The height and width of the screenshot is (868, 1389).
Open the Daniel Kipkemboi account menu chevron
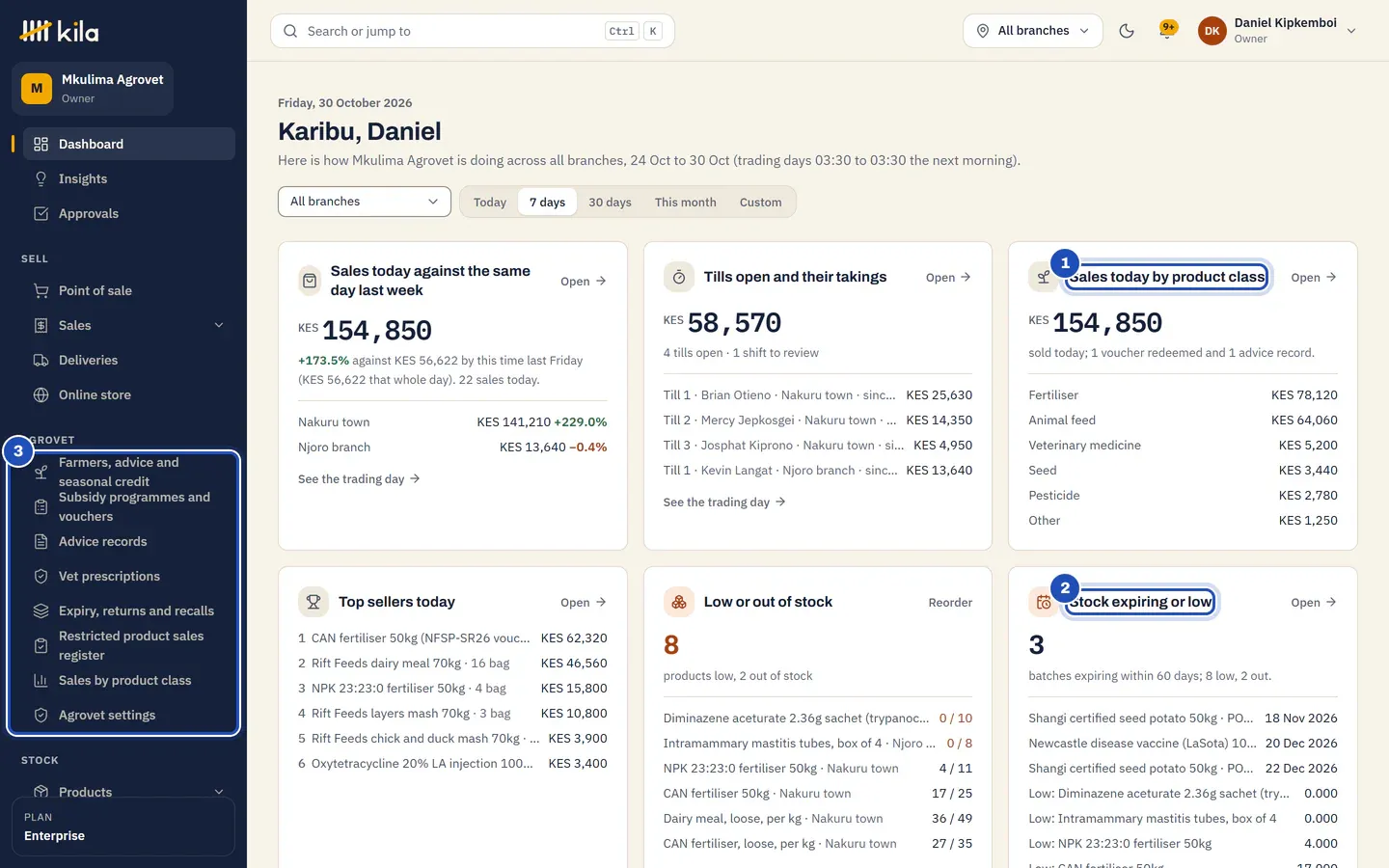pyautogui.click(x=1351, y=31)
